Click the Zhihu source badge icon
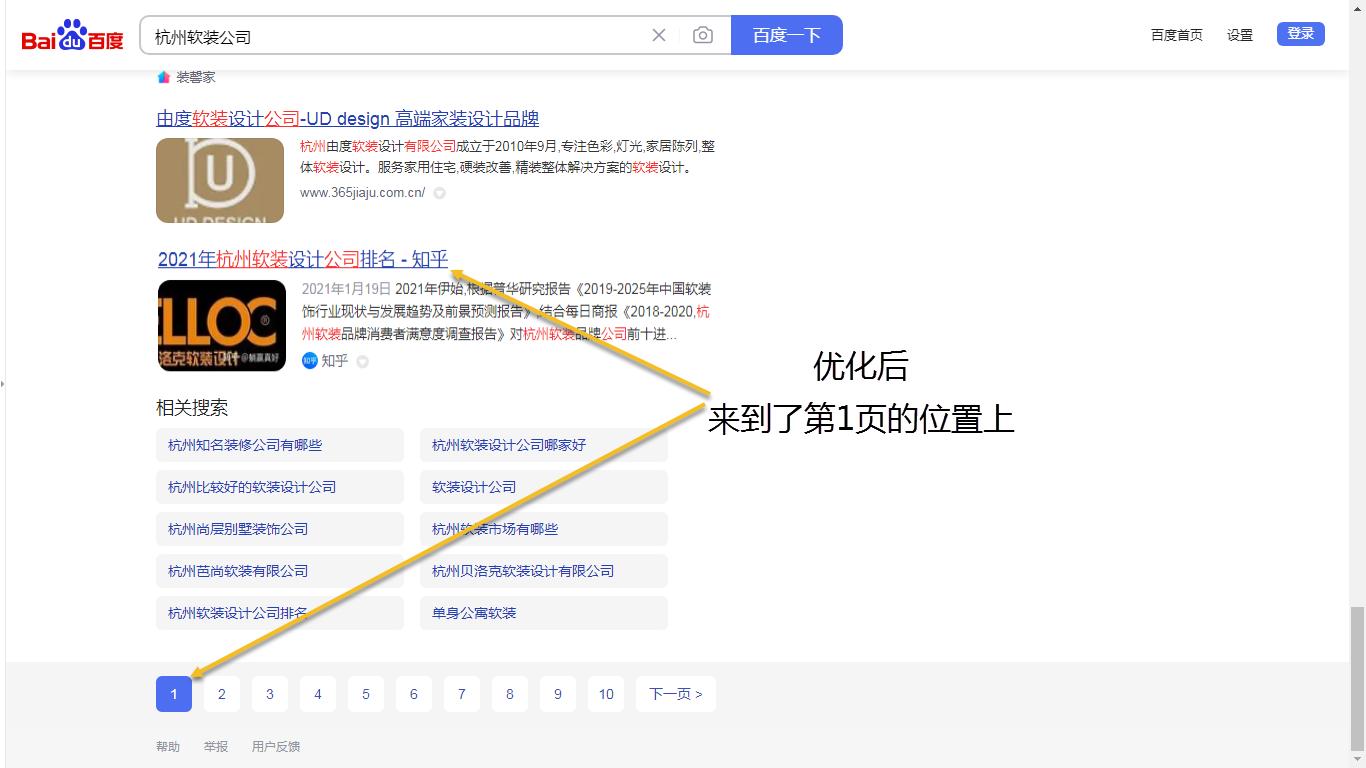The height and width of the screenshot is (768, 1366). pos(309,362)
